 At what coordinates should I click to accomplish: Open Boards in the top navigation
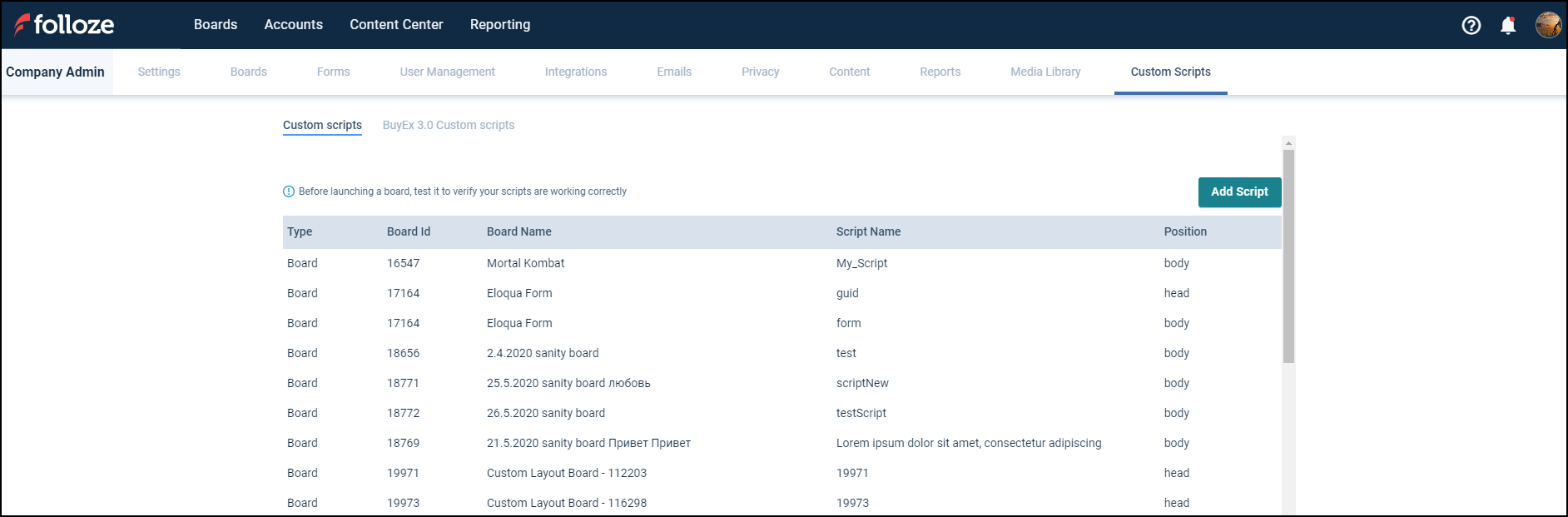coord(216,25)
